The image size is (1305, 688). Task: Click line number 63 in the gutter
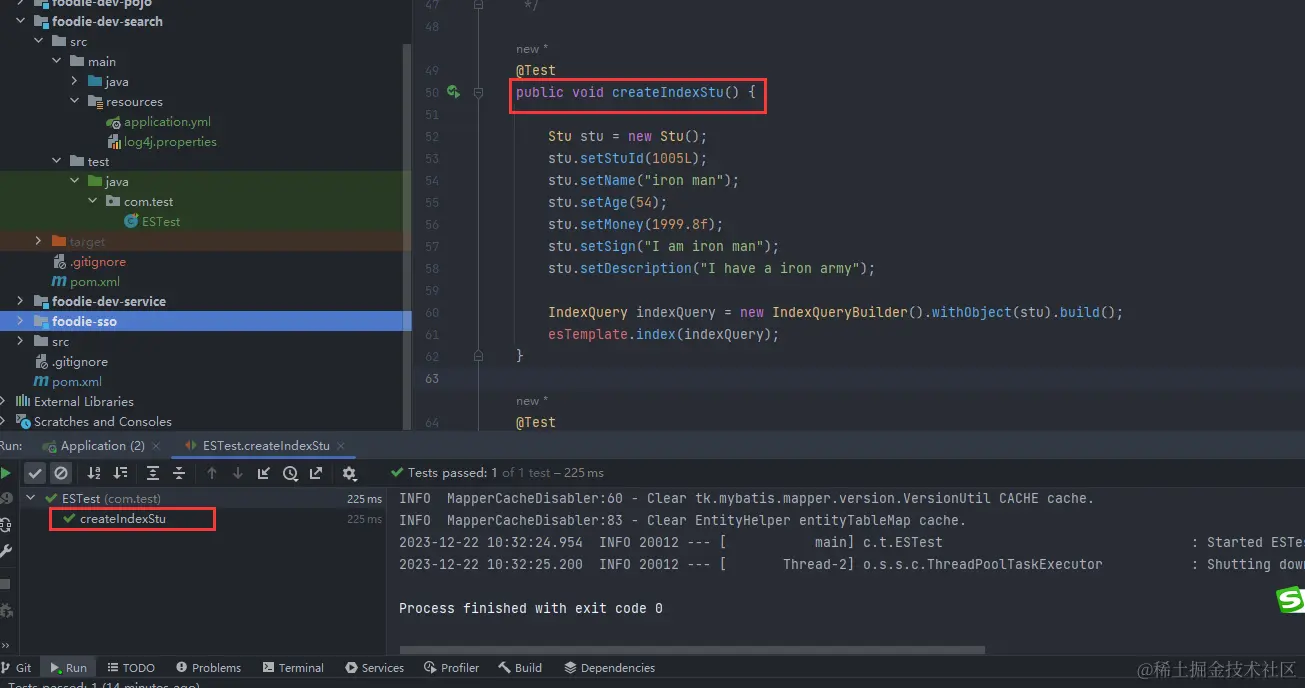(432, 378)
